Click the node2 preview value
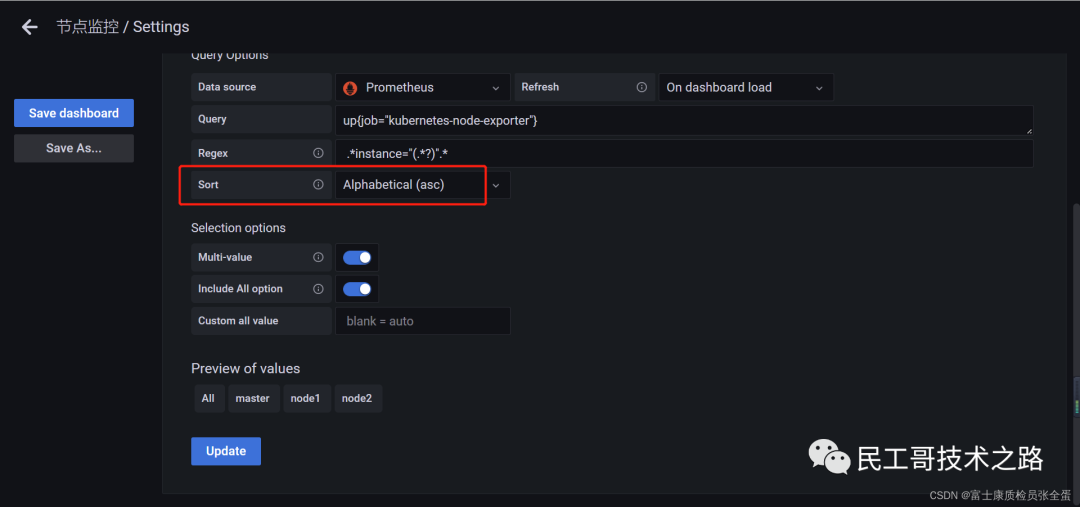The height and width of the screenshot is (507, 1080). (357, 398)
